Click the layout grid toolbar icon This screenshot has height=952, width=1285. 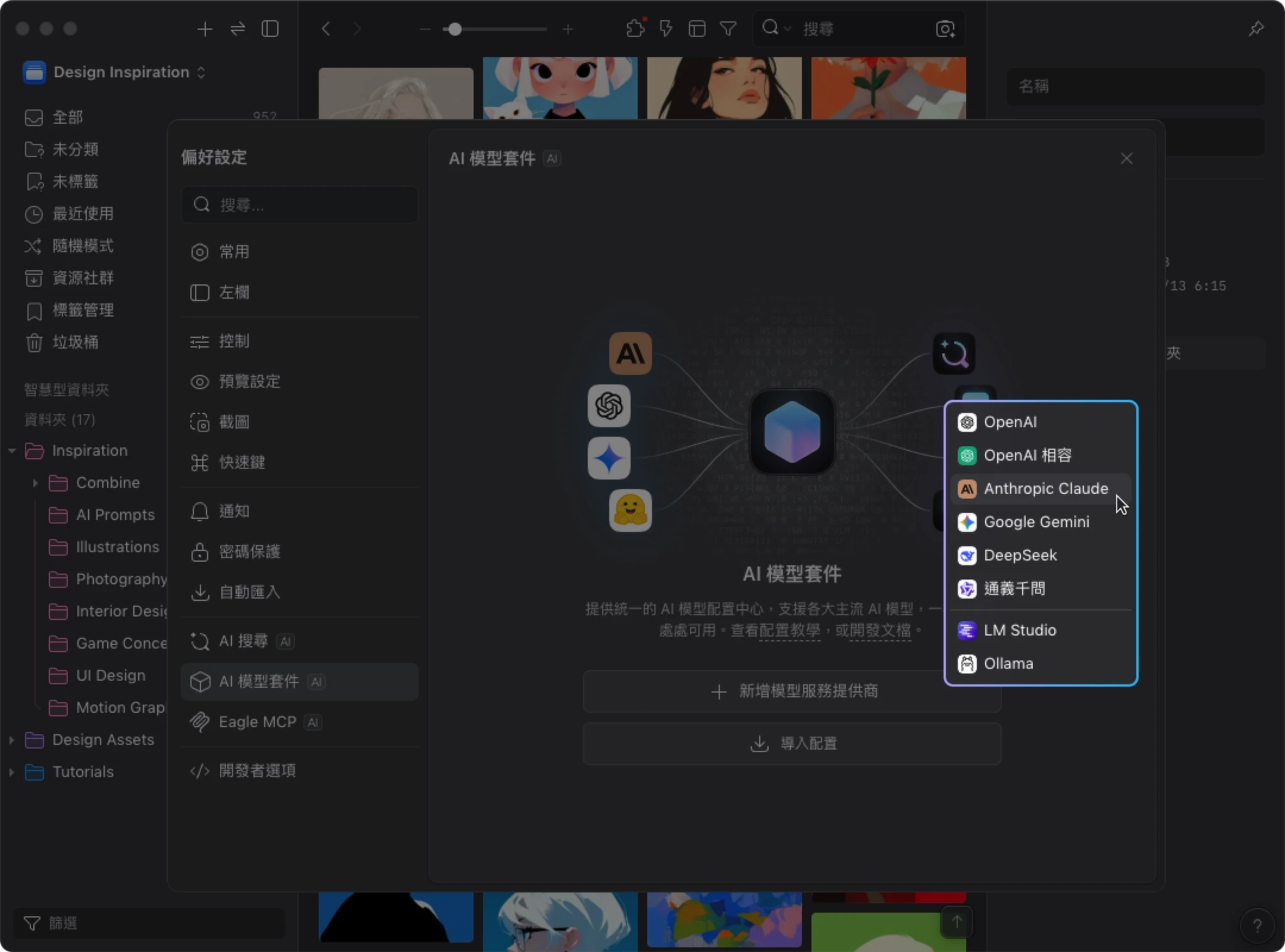[x=697, y=29]
